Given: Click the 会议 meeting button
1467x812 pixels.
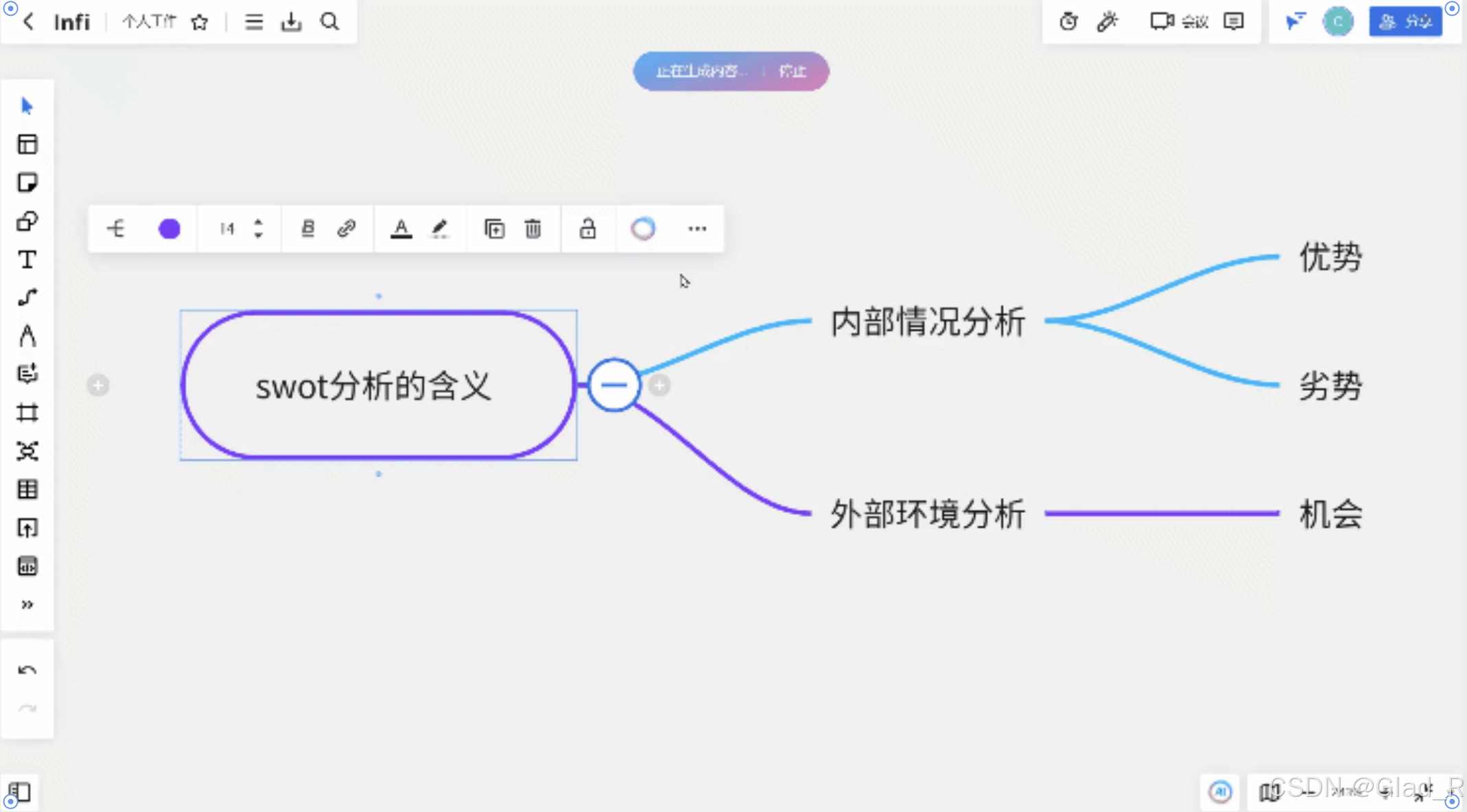Looking at the screenshot, I should (1179, 22).
